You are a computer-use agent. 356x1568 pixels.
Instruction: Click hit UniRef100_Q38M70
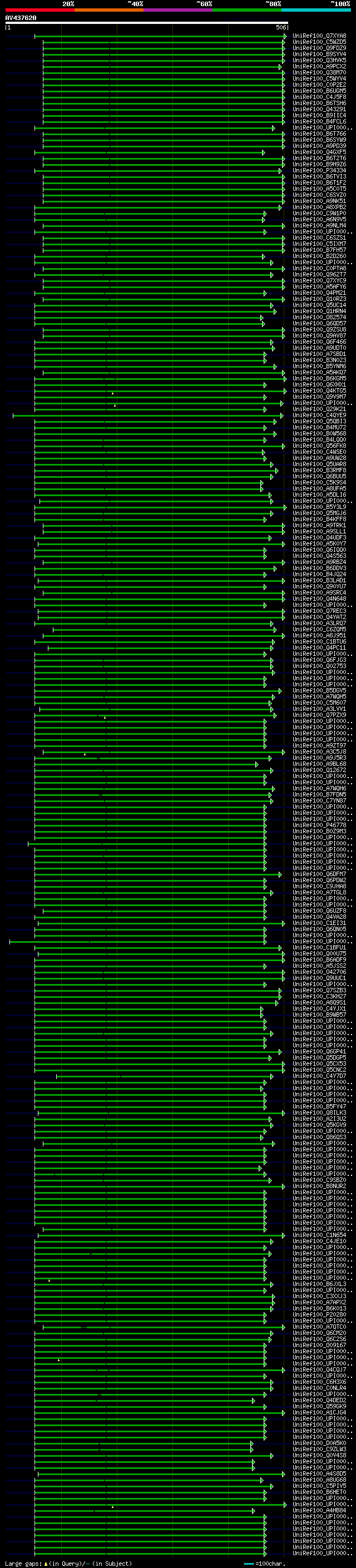pyautogui.click(x=319, y=72)
